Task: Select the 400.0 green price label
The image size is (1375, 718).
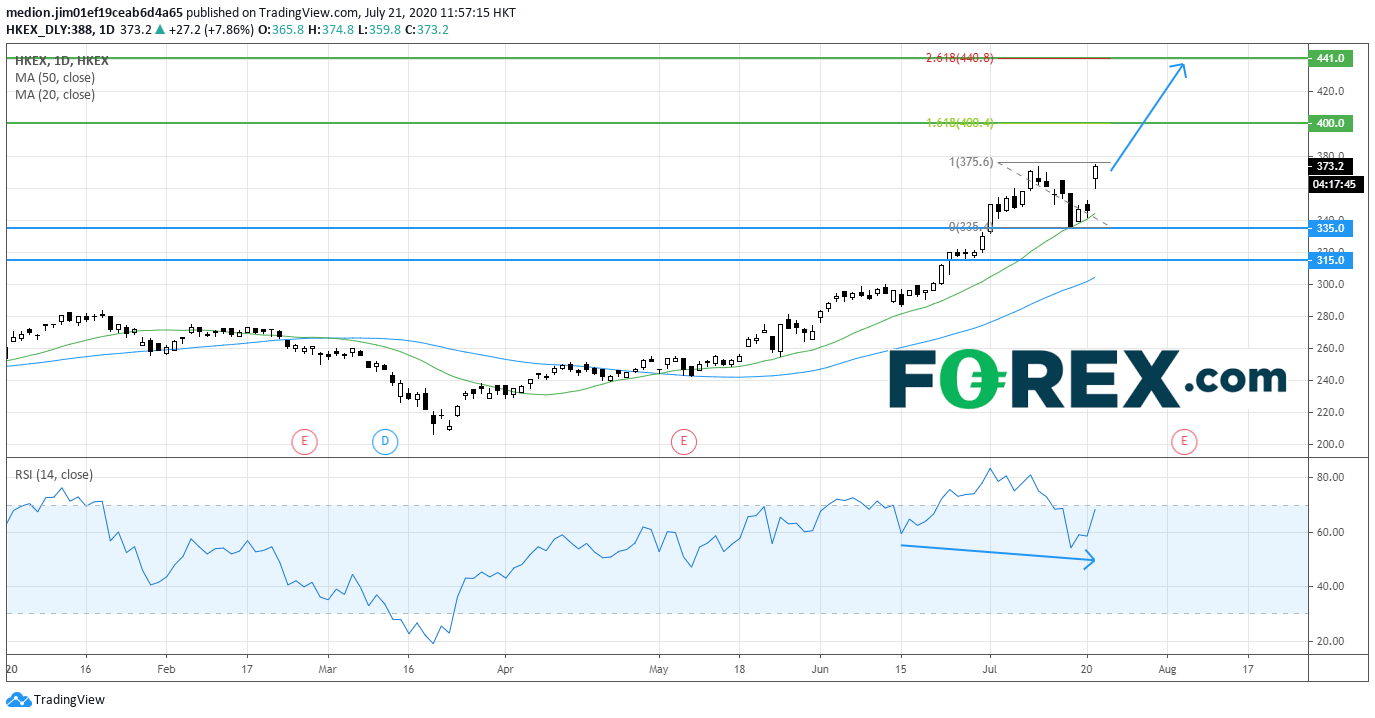Action: click(1331, 123)
